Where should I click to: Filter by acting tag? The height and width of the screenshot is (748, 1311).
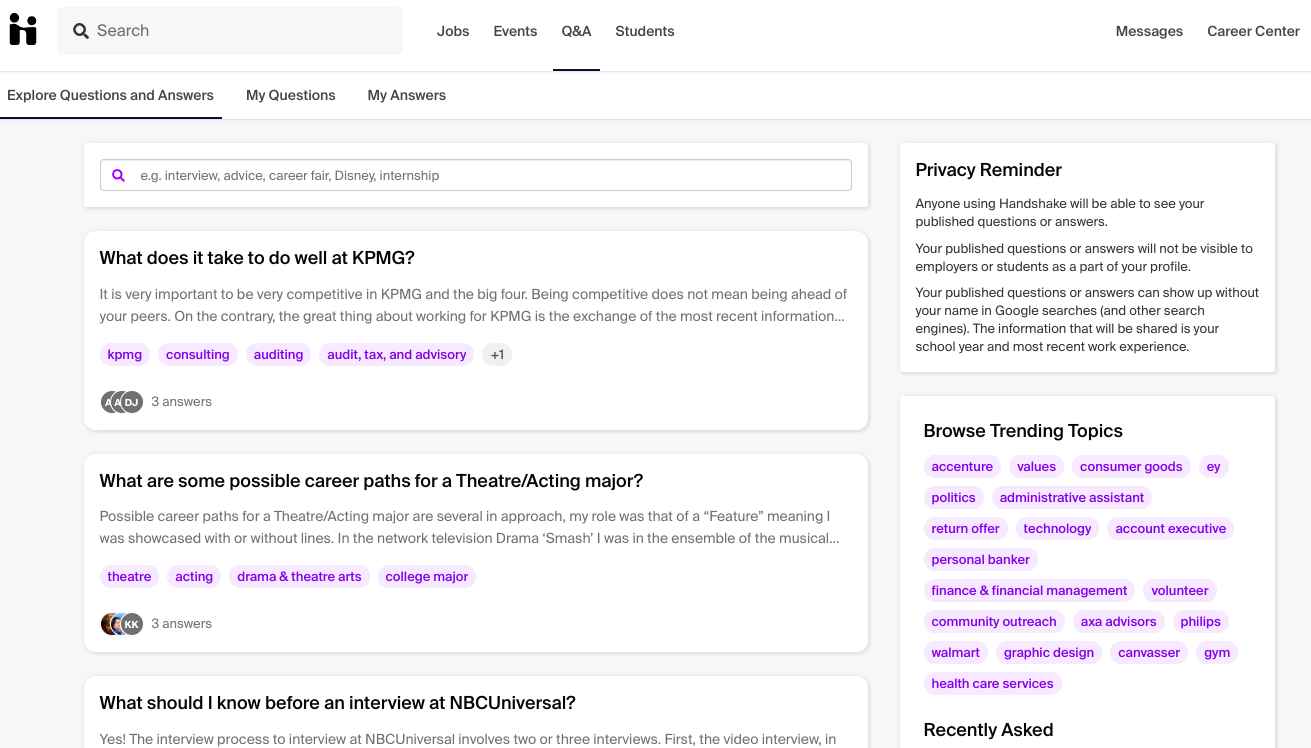(194, 576)
